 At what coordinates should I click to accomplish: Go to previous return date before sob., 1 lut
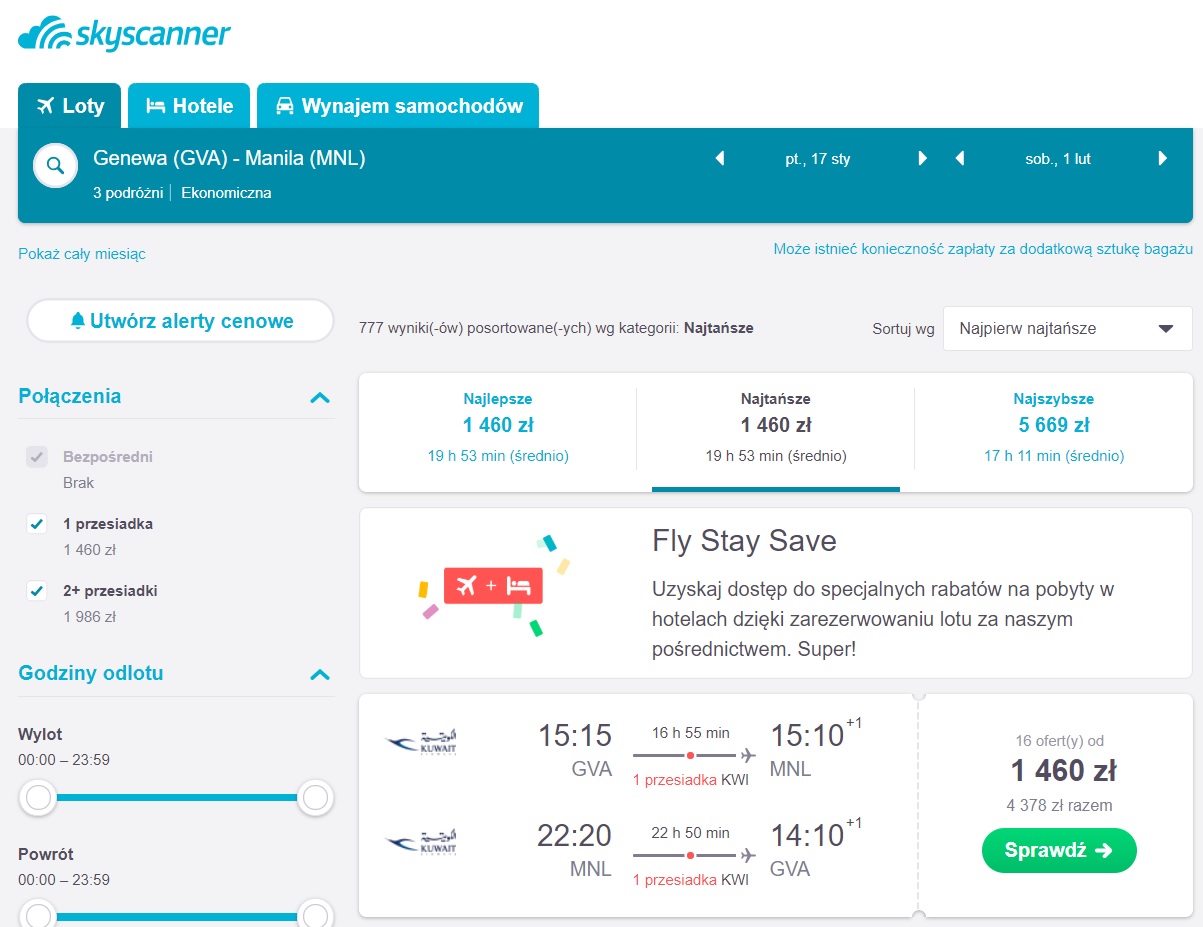tap(960, 158)
